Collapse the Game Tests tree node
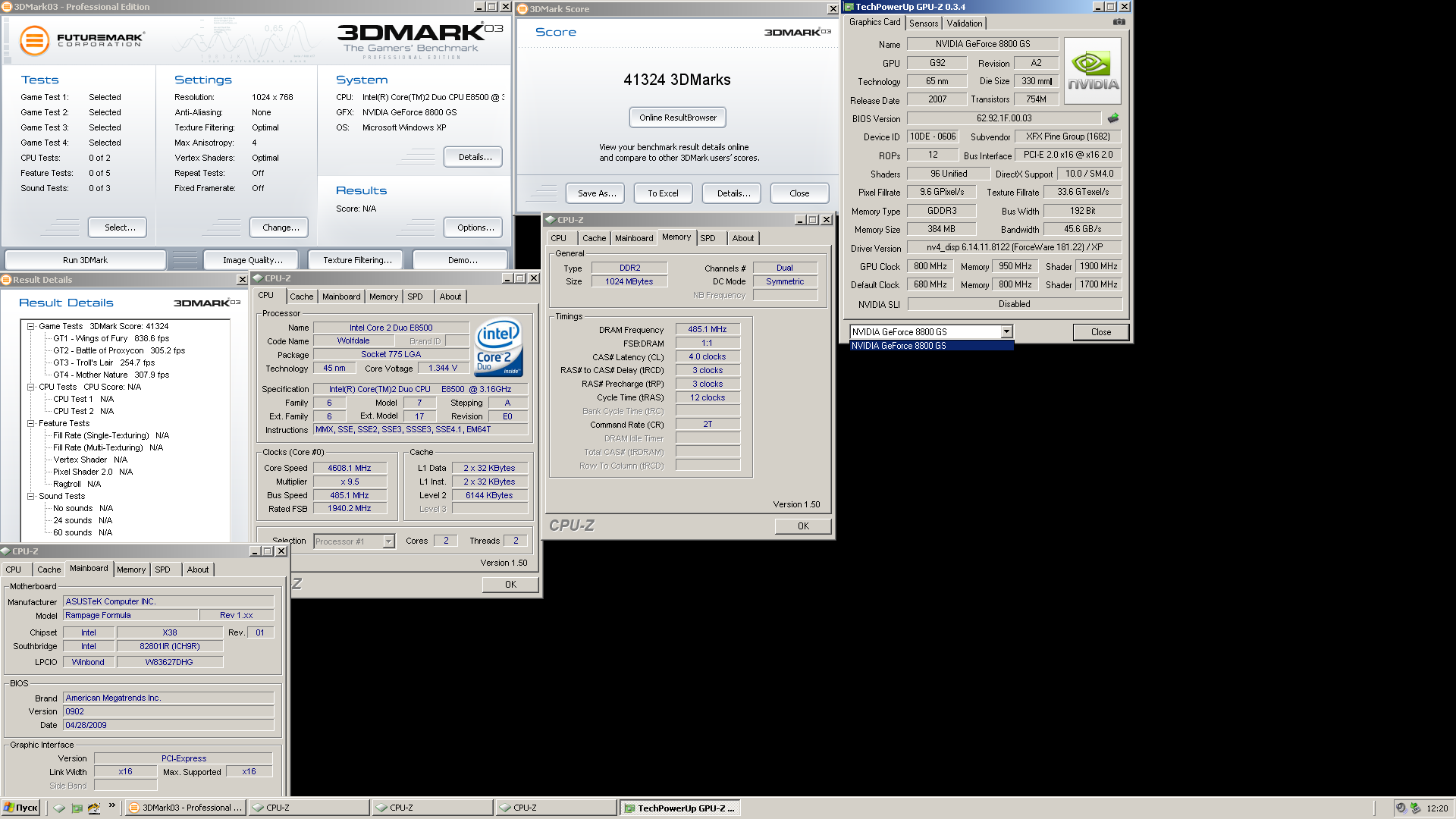 click(31, 326)
